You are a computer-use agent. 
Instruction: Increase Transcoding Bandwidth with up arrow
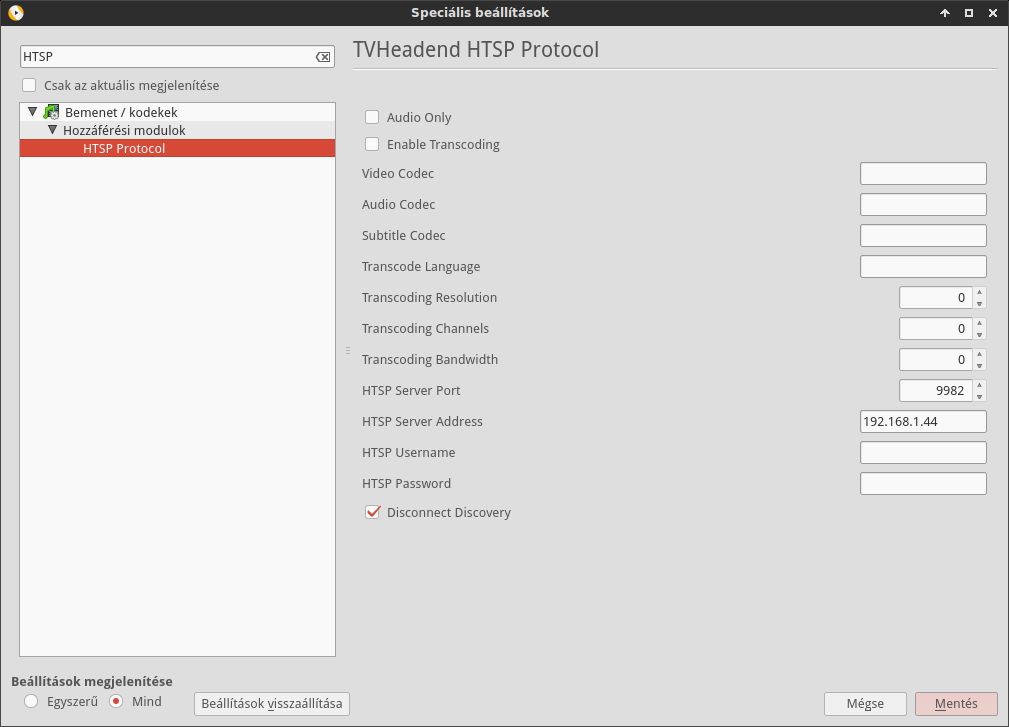click(x=979, y=354)
